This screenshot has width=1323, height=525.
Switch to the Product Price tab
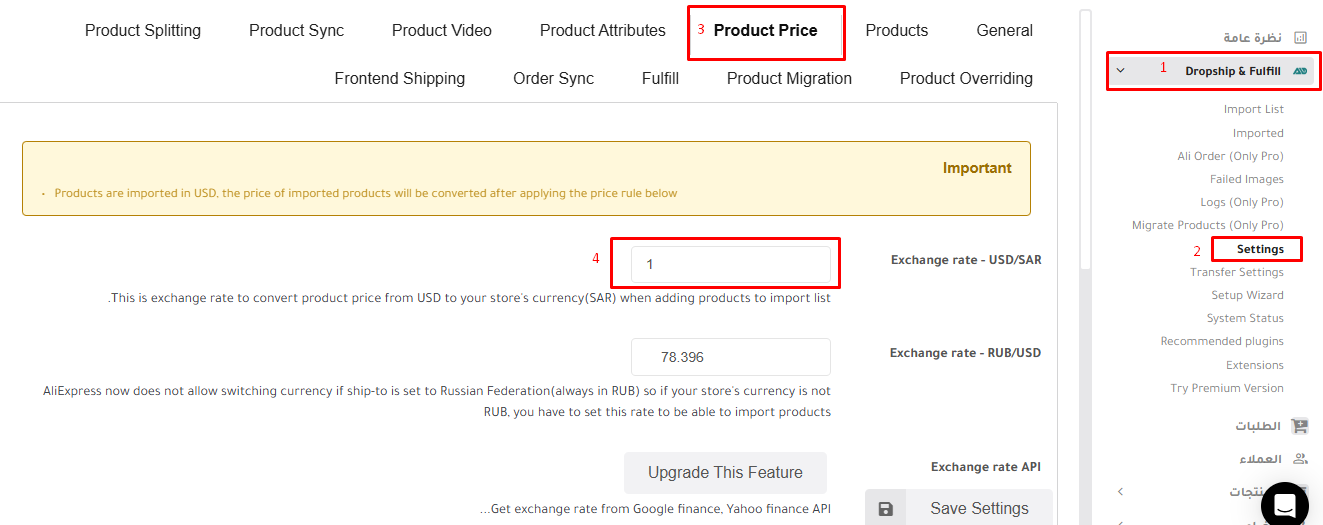tap(765, 30)
